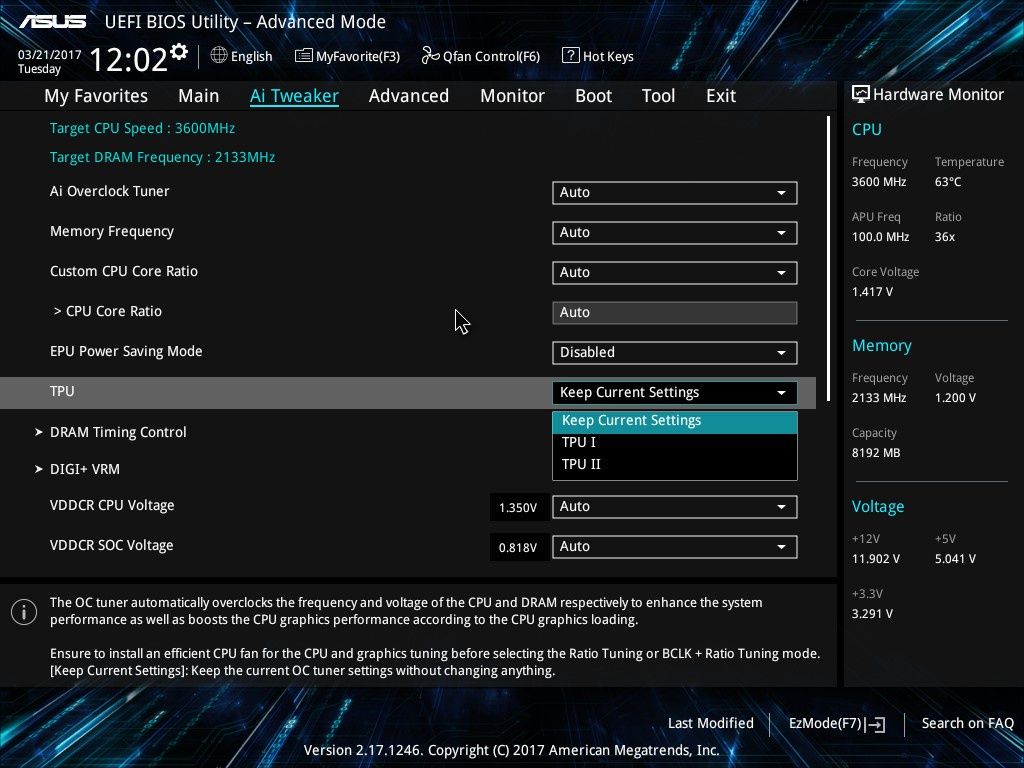Open VDDCR SOC Voltage dropdown
The width and height of the screenshot is (1024, 768).
pyautogui.click(x=675, y=547)
